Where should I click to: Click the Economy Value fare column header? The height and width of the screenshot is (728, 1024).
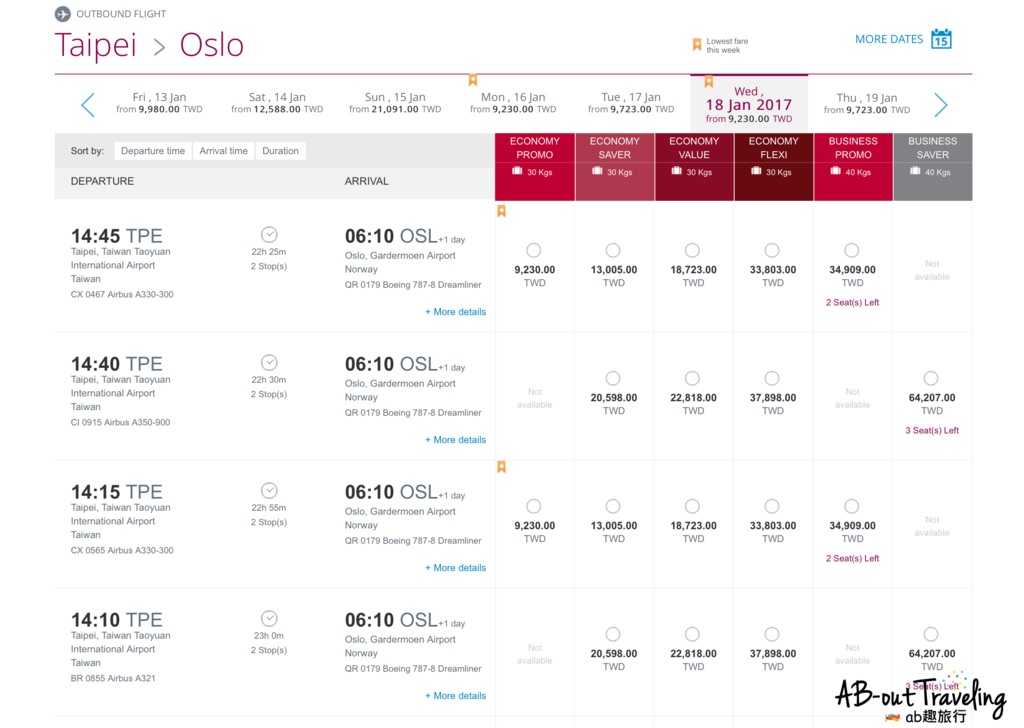(694, 148)
